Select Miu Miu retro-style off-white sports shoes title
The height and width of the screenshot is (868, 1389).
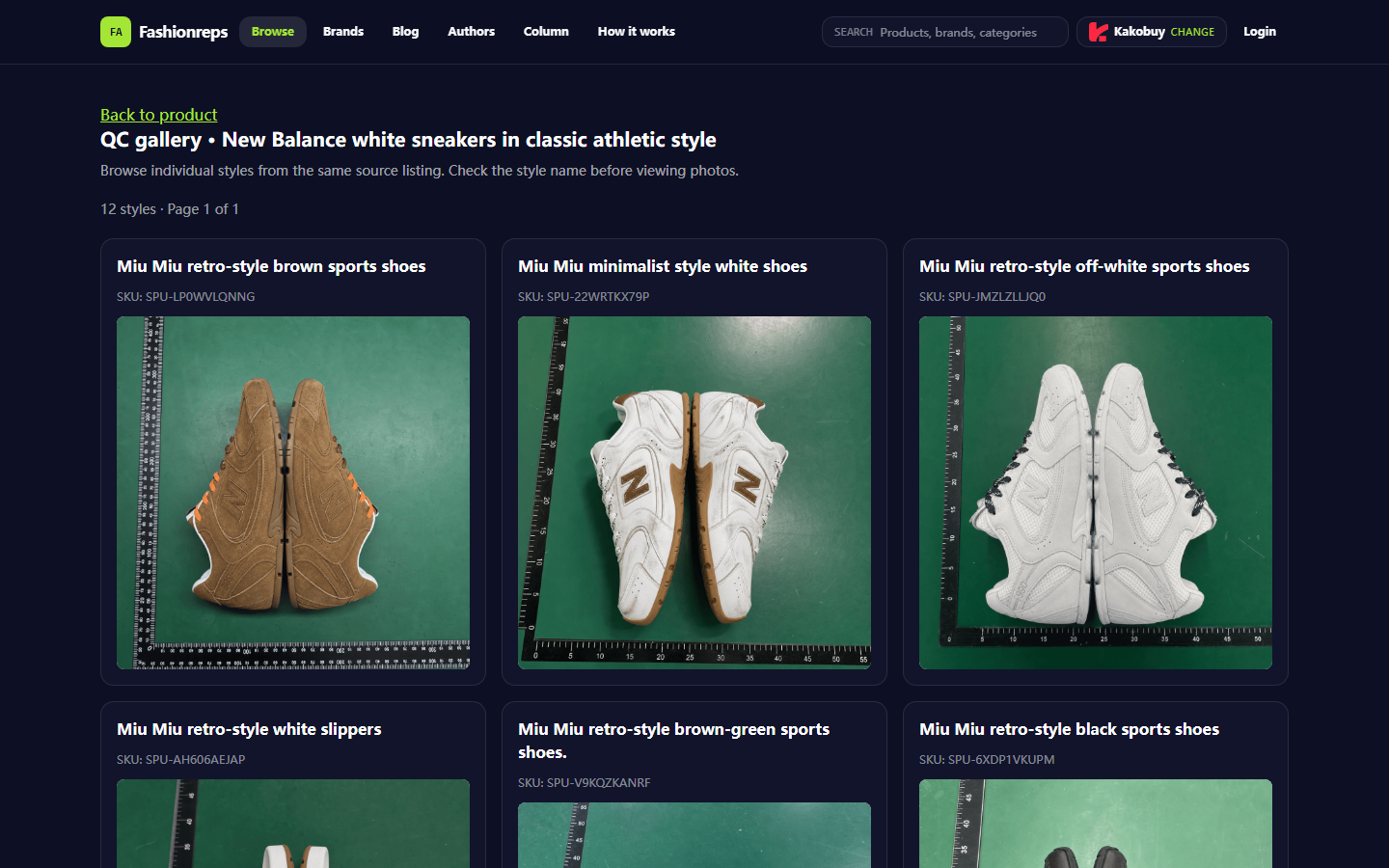click(x=1084, y=266)
